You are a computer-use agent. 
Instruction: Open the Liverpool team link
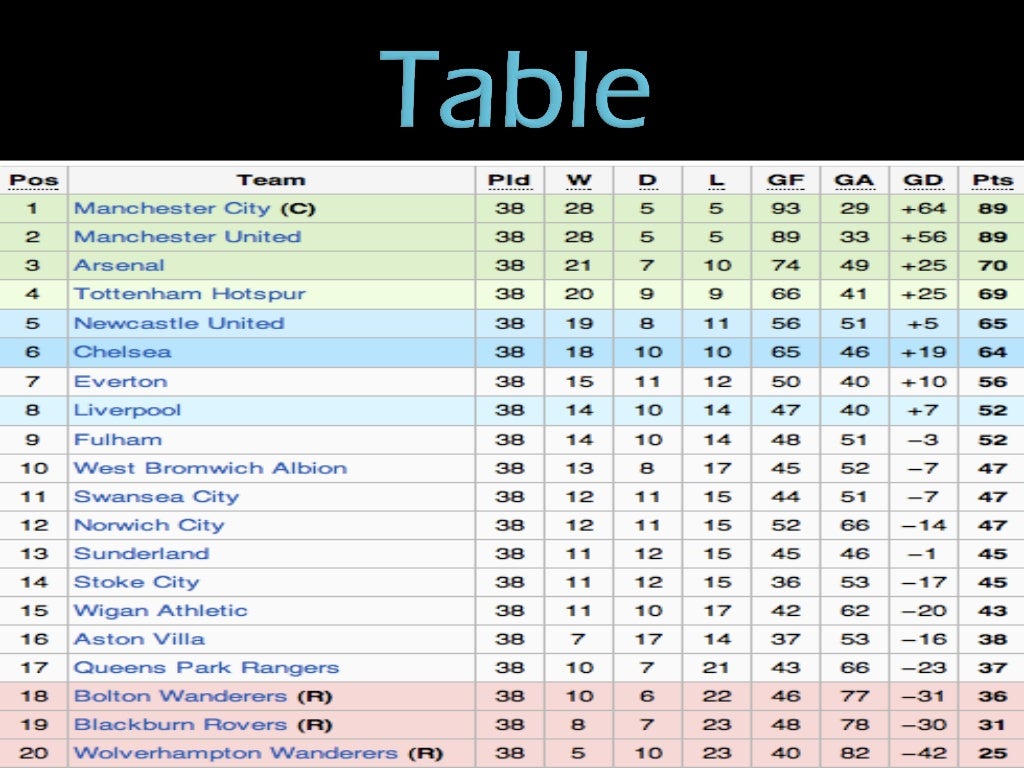pos(127,410)
